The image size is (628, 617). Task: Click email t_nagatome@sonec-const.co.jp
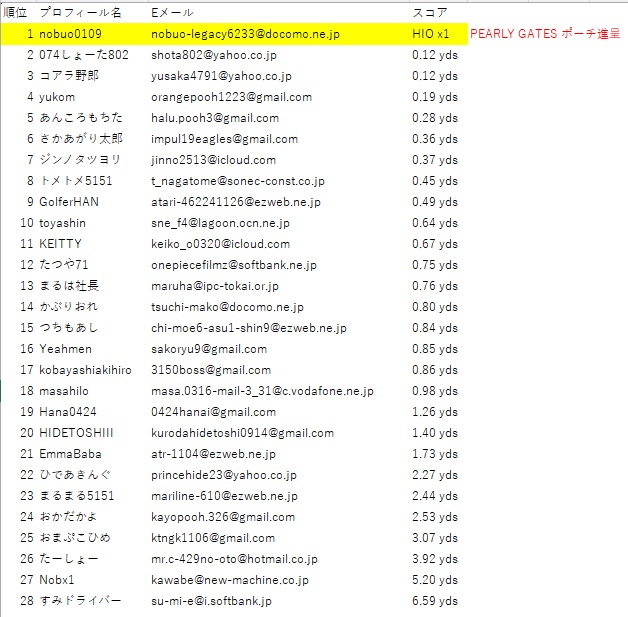(x=238, y=181)
